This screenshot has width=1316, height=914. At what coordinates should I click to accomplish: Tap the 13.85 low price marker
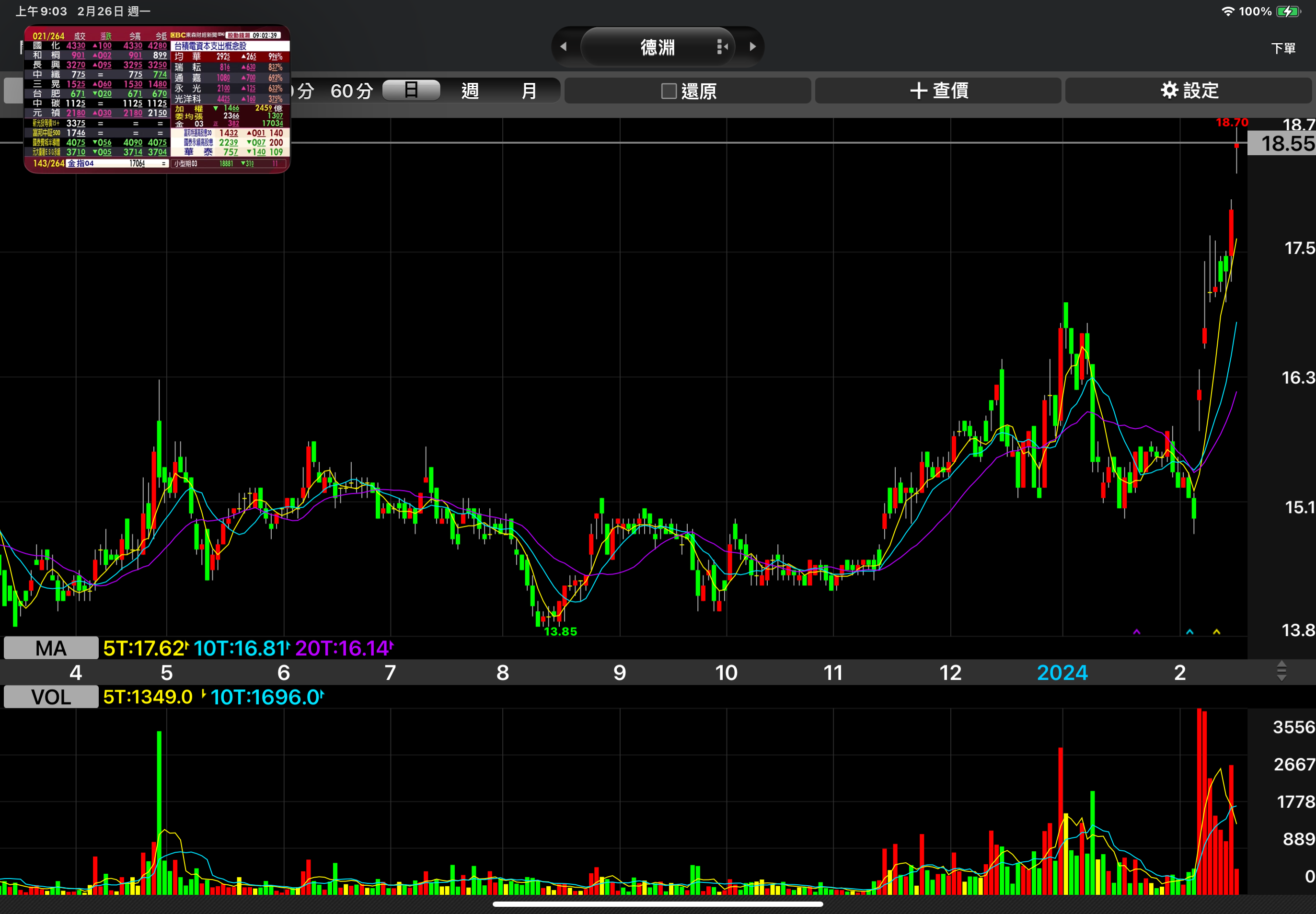pyautogui.click(x=560, y=631)
